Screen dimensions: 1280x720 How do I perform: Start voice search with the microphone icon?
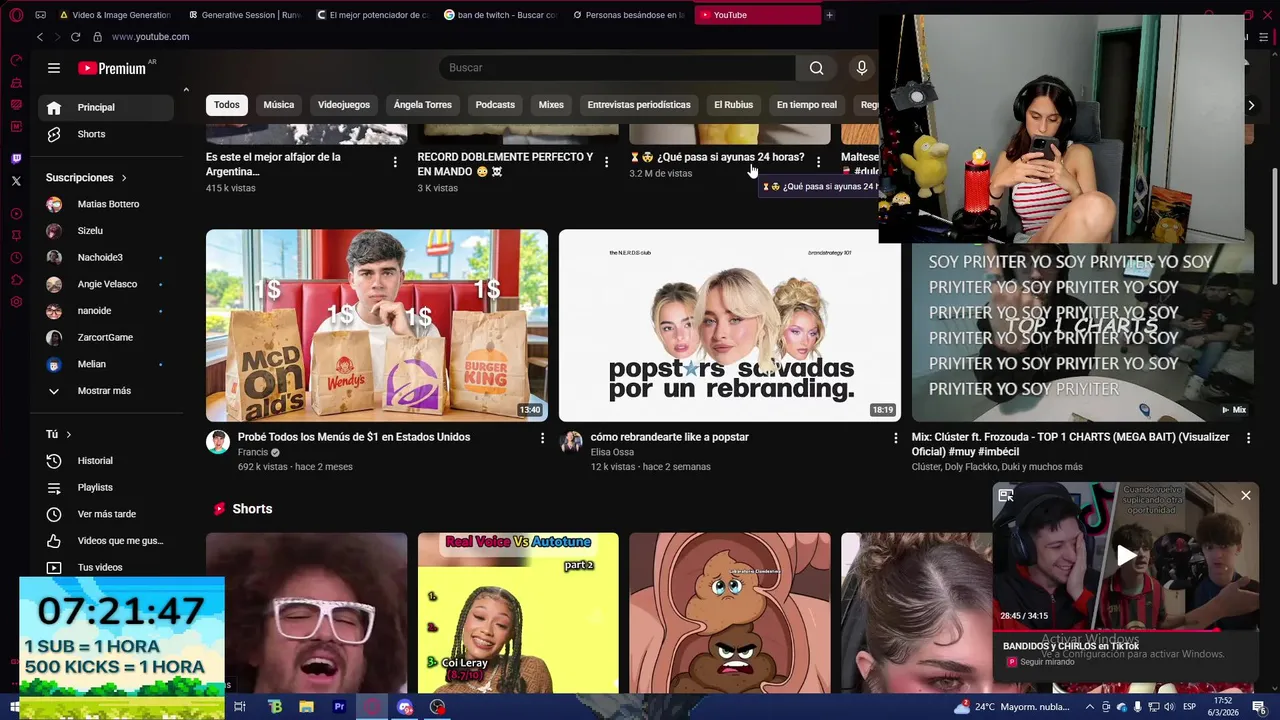862,68
